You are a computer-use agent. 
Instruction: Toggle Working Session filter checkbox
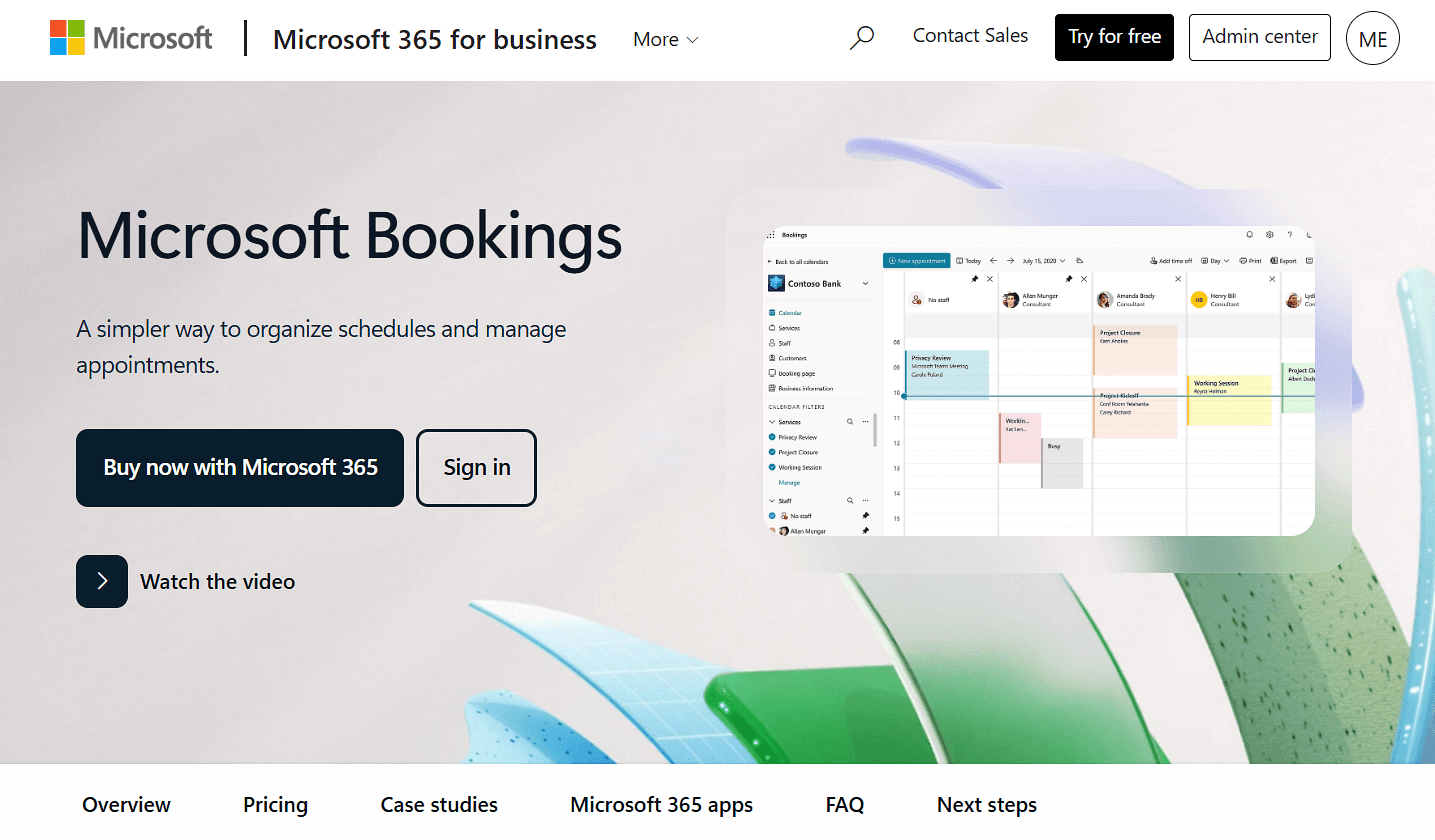pos(772,467)
